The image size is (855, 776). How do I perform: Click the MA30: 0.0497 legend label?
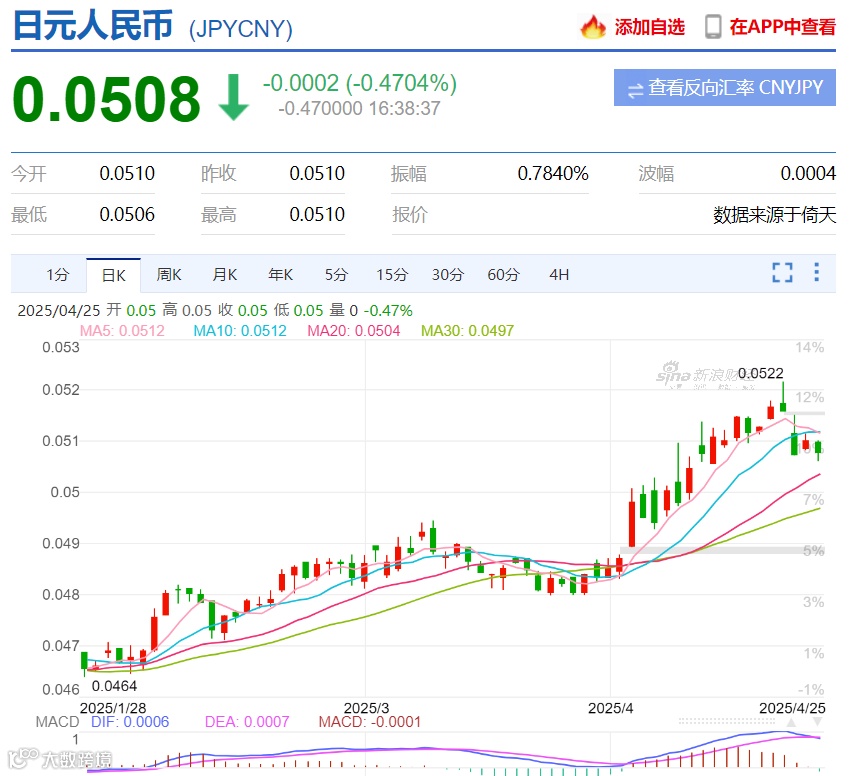[x=467, y=330]
